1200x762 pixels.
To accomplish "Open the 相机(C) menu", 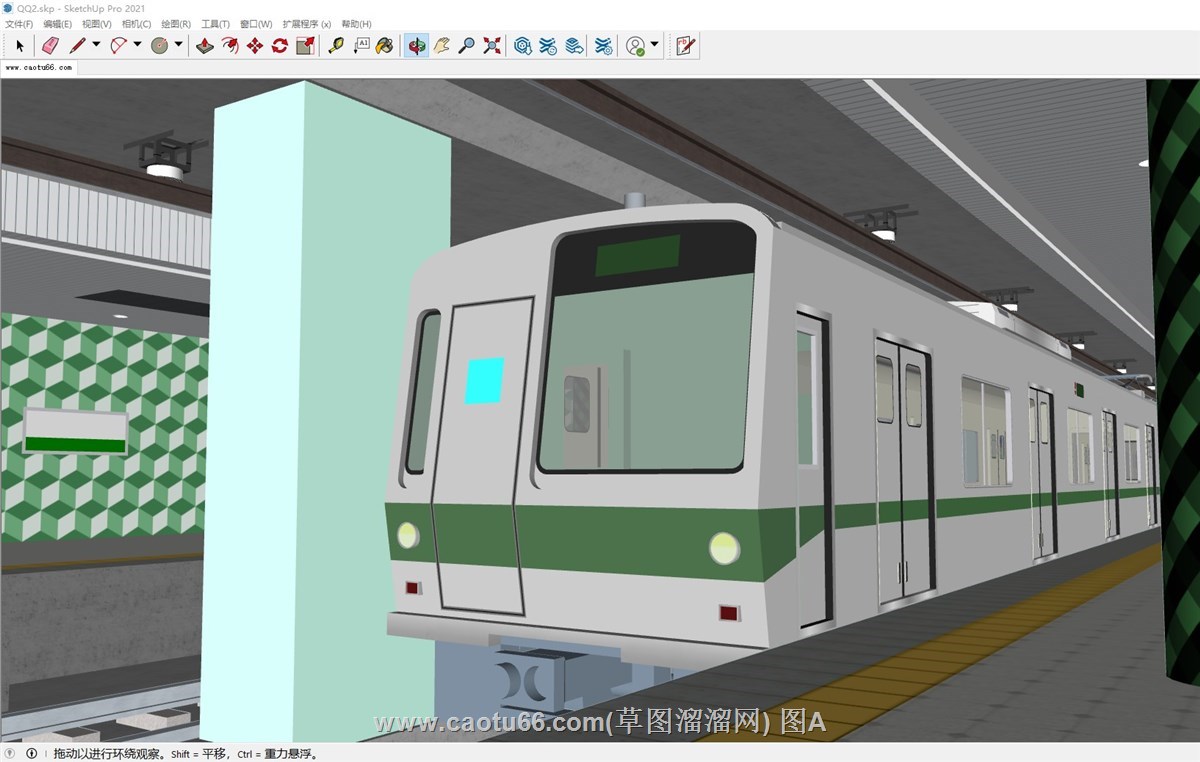I will pos(136,24).
